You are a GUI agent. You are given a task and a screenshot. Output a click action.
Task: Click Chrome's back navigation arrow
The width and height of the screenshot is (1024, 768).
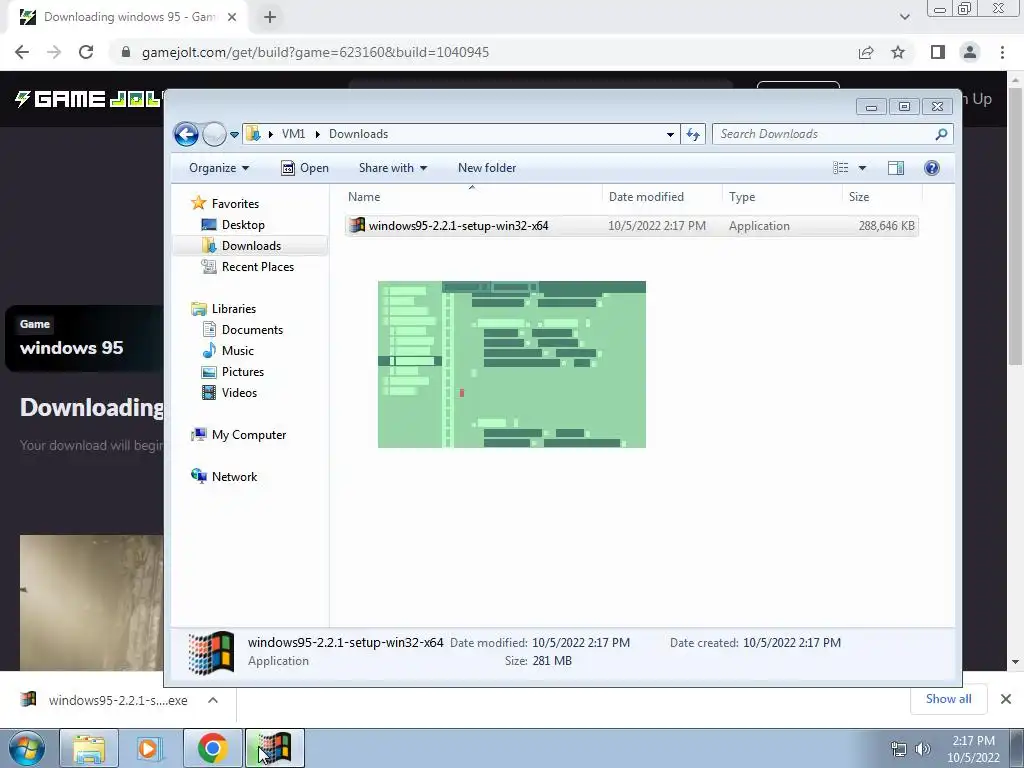22,52
